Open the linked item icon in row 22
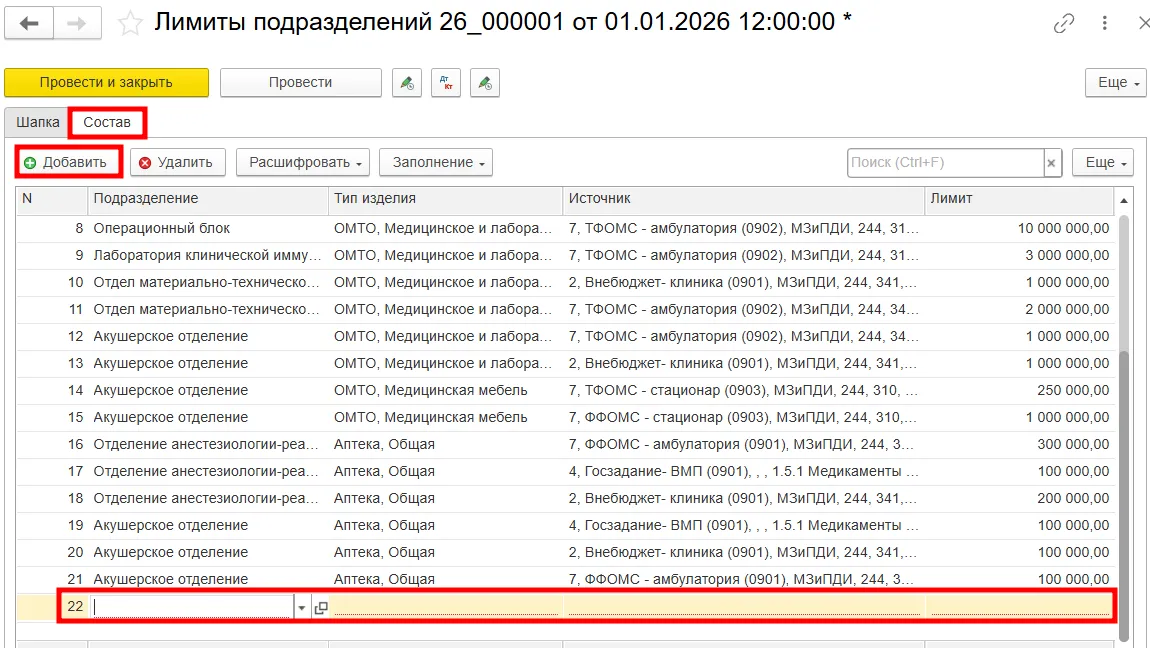 tap(321, 608)
